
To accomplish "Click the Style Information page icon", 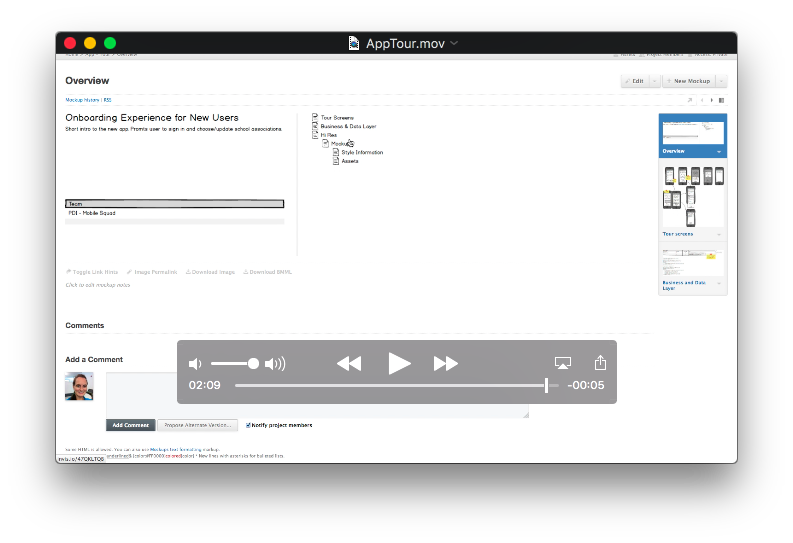I will [336, 152].
